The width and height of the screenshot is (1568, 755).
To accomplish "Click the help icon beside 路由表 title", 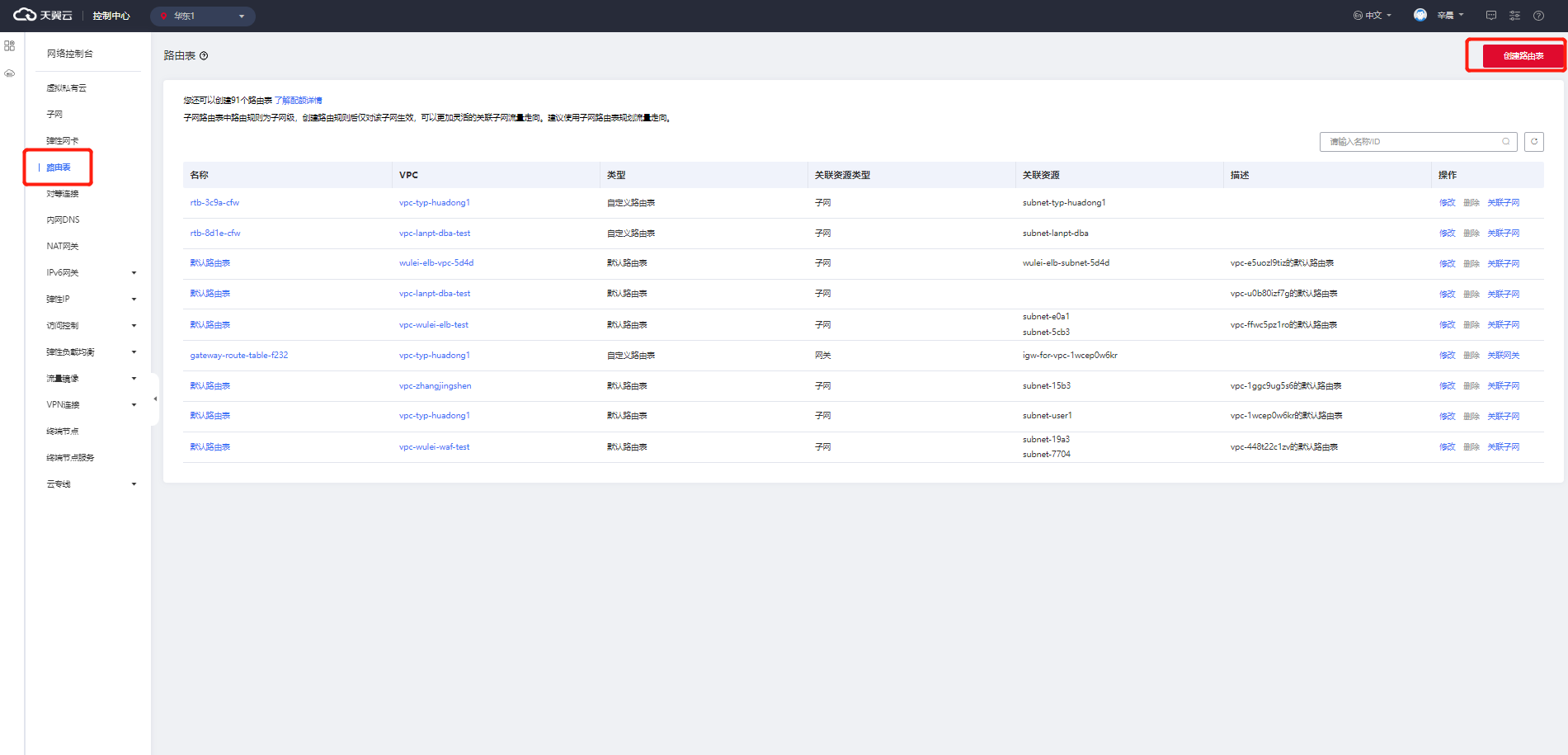I will tap(204, 56).
